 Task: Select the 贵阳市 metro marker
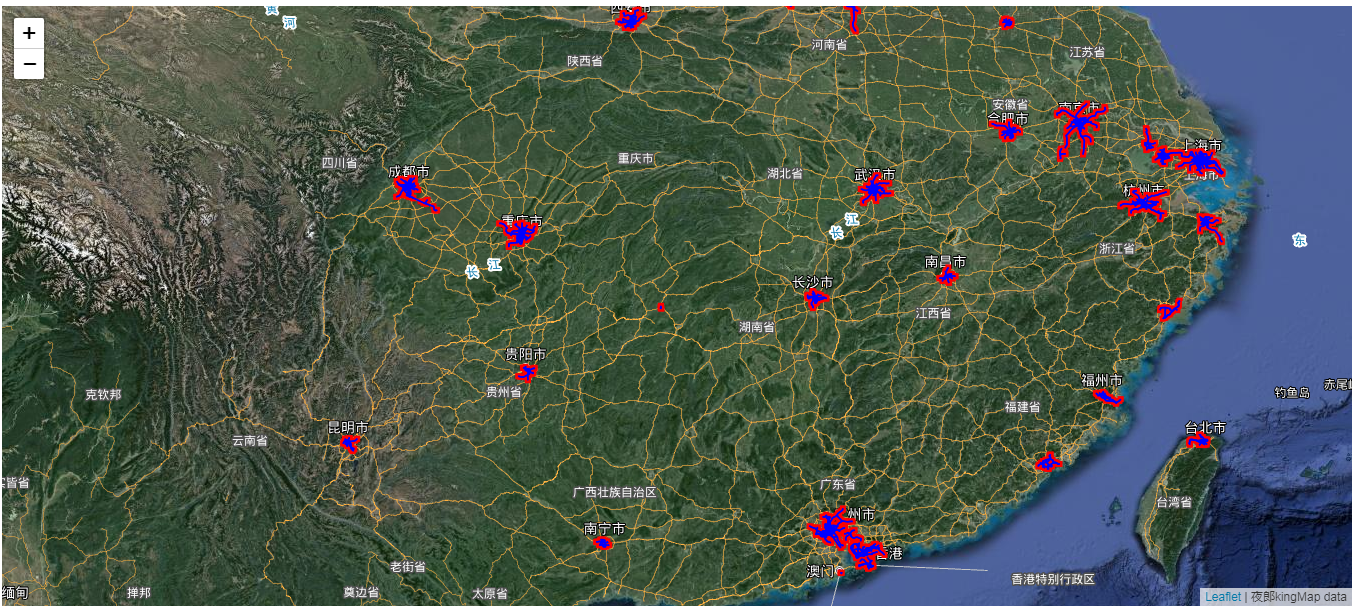coord(526,371)
